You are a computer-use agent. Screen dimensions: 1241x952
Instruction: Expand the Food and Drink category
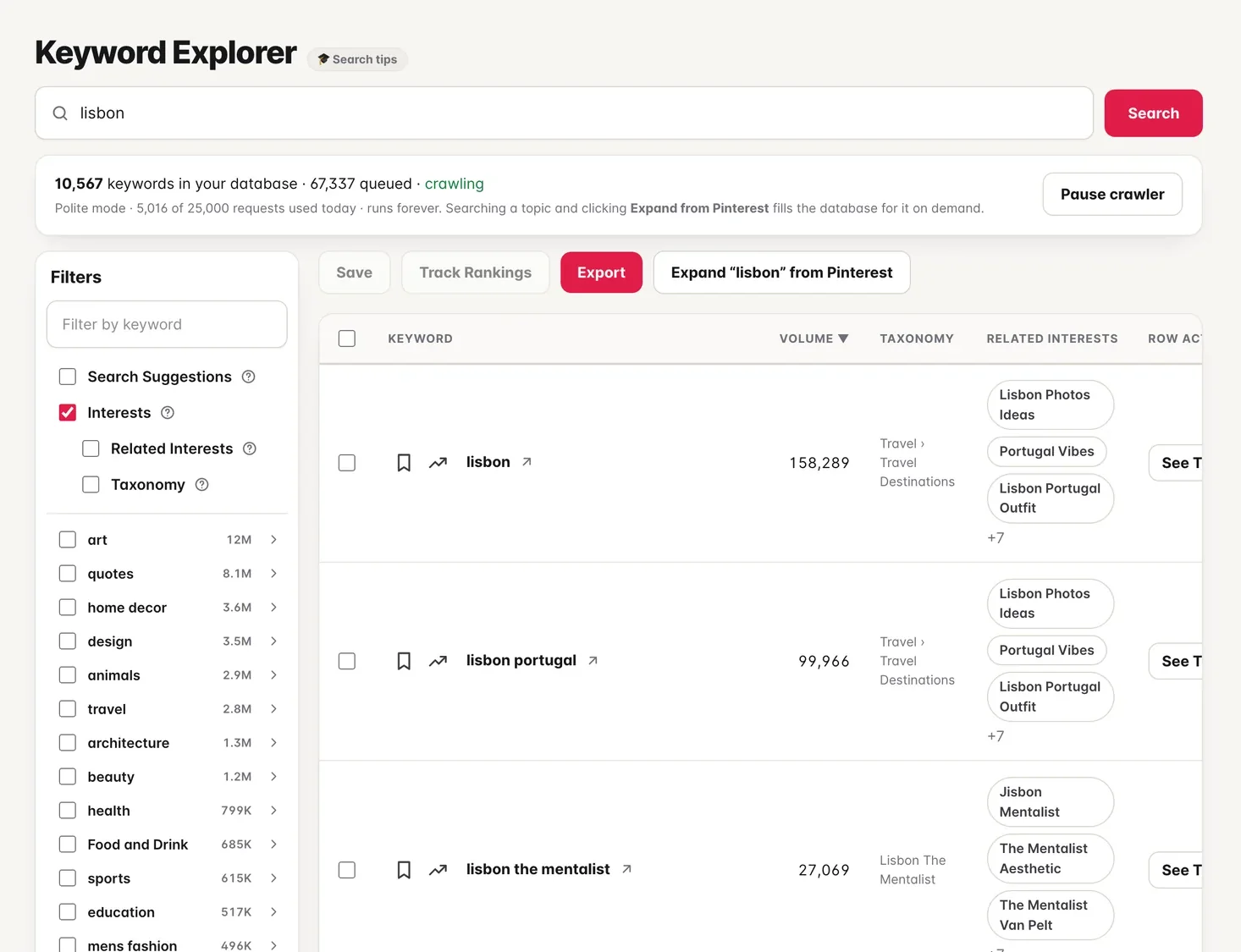(273, 845)
